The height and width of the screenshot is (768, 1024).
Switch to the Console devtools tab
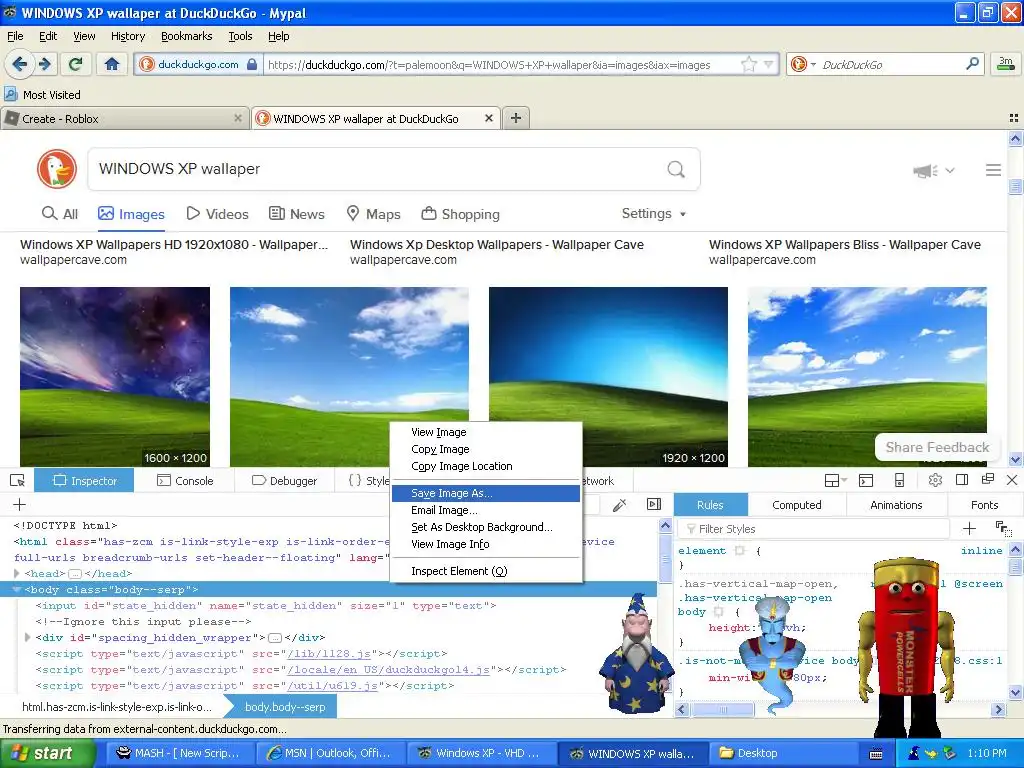[x=185, y=481]
